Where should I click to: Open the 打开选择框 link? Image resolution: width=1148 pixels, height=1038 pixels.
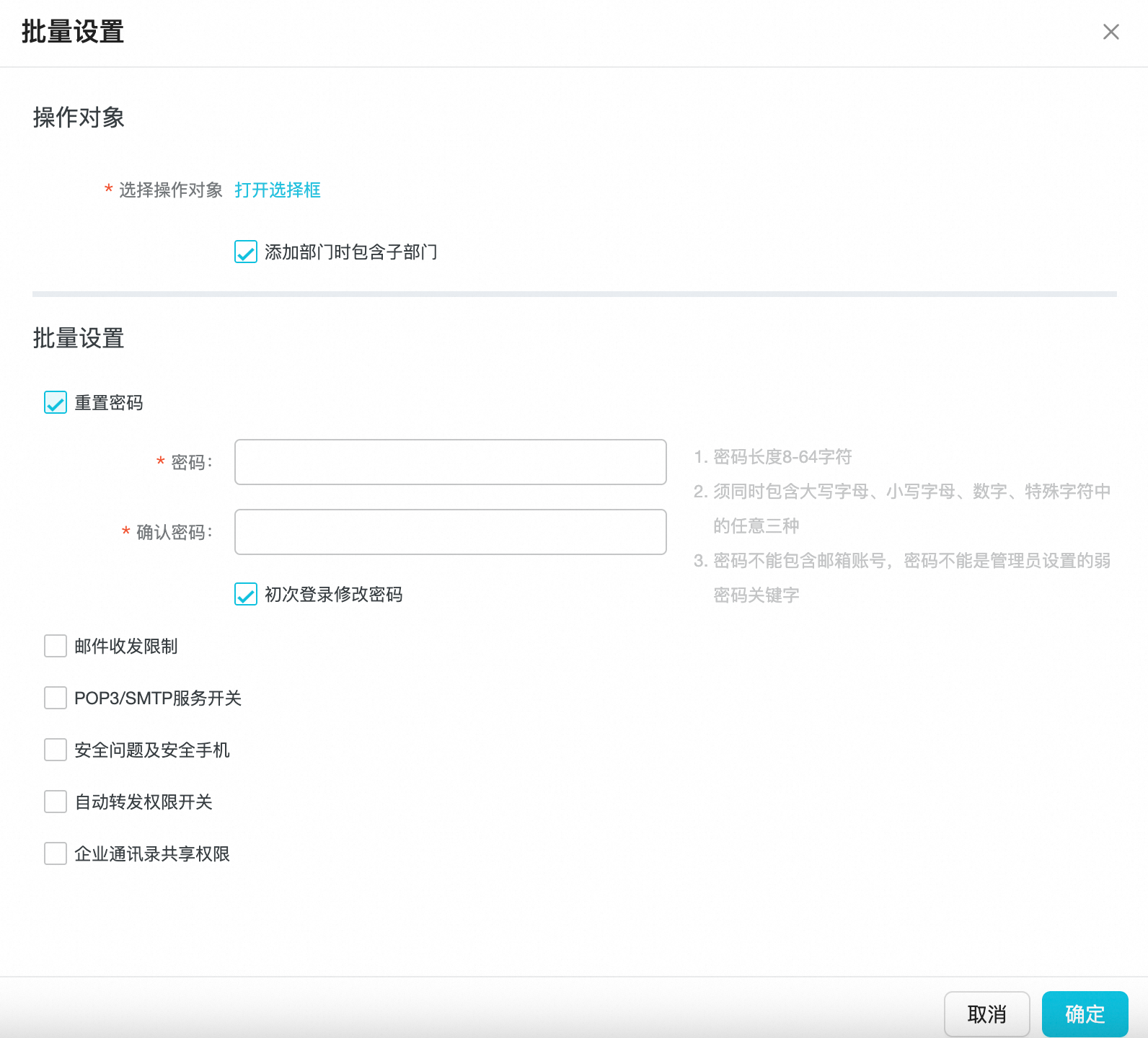tap(278, 190)
